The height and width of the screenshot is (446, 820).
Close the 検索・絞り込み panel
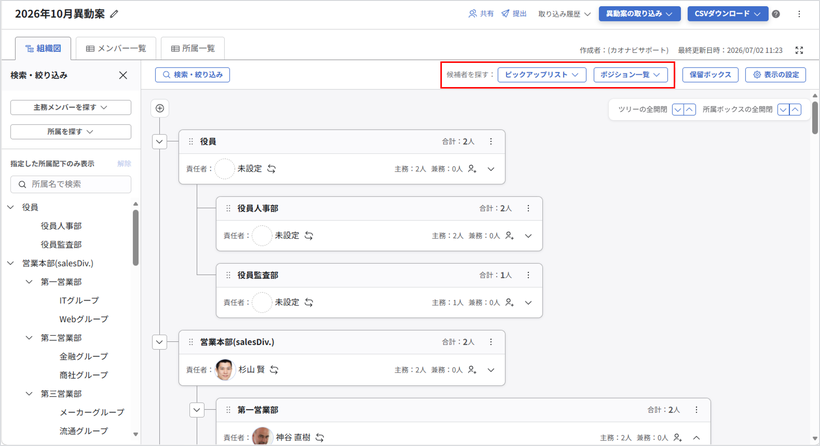pyautogui.click(x=123, y=75)
